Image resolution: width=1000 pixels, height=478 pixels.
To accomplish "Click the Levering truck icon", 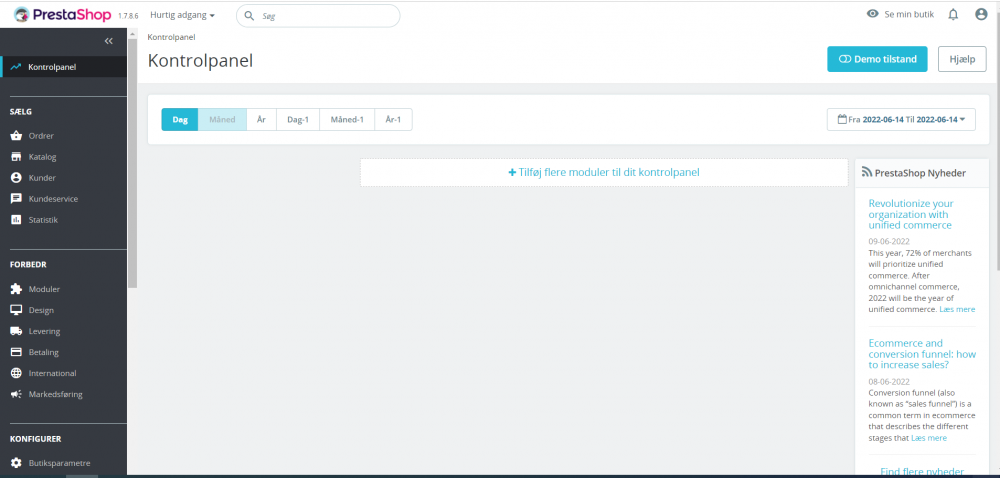I will point(16,331).
